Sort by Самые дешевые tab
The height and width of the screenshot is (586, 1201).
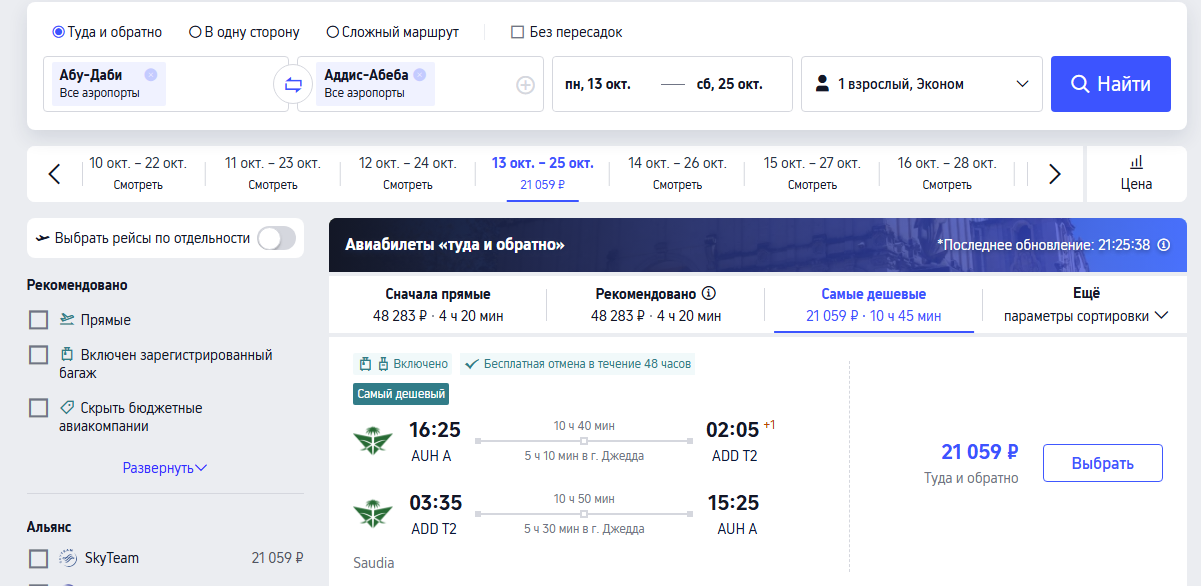tap(874, 305)
